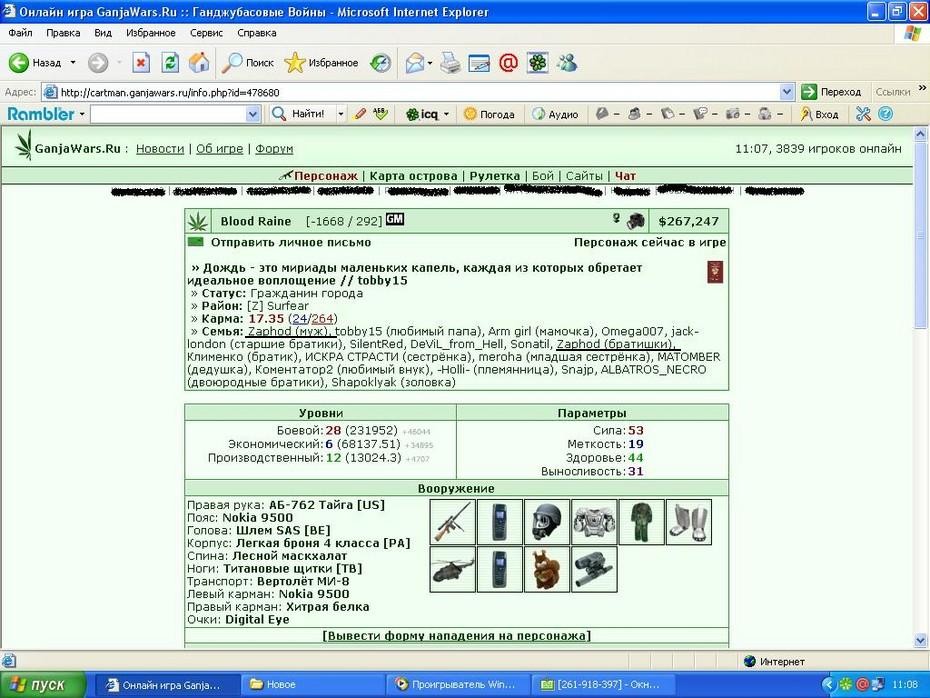Open the Рулетка section
Viewport: 930px width, 698px height.
(495, 176)
